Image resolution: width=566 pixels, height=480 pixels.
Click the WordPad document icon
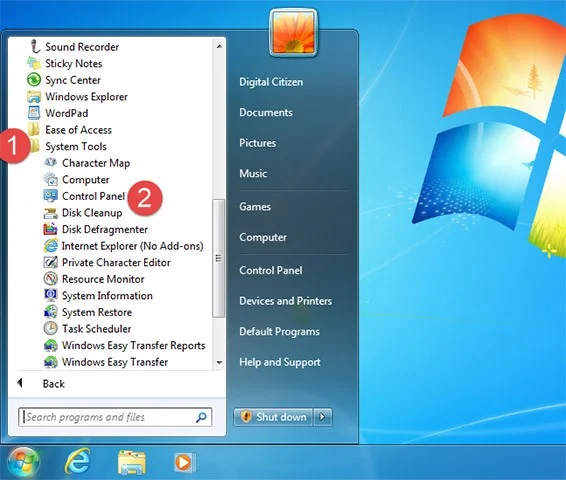34,113
